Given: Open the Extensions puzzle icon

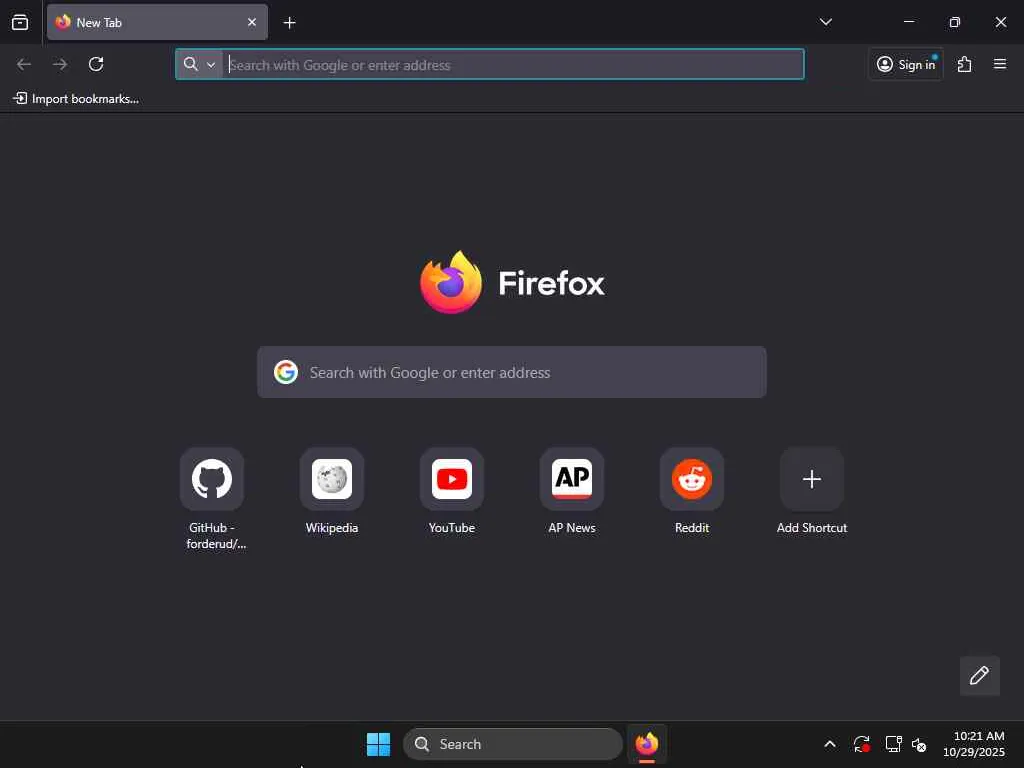Looking at the screenshot, I should 965,64.
